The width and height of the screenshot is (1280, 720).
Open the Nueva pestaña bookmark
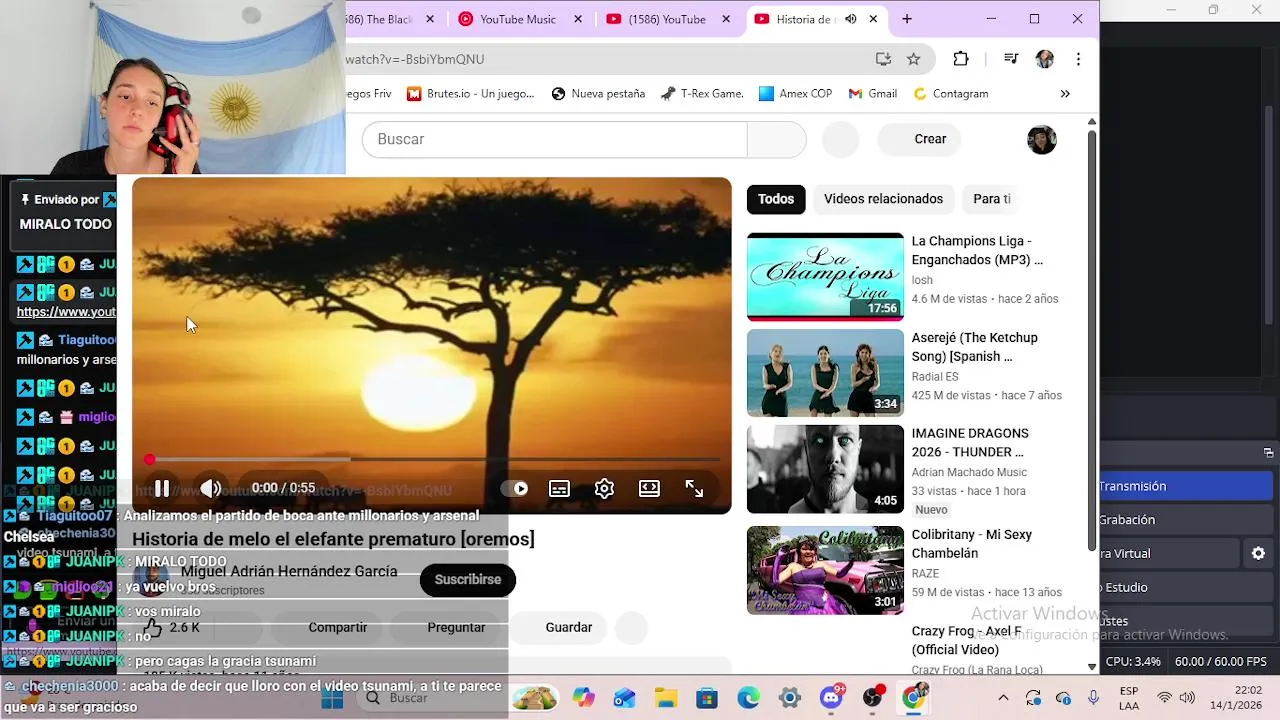click(598, 94)
